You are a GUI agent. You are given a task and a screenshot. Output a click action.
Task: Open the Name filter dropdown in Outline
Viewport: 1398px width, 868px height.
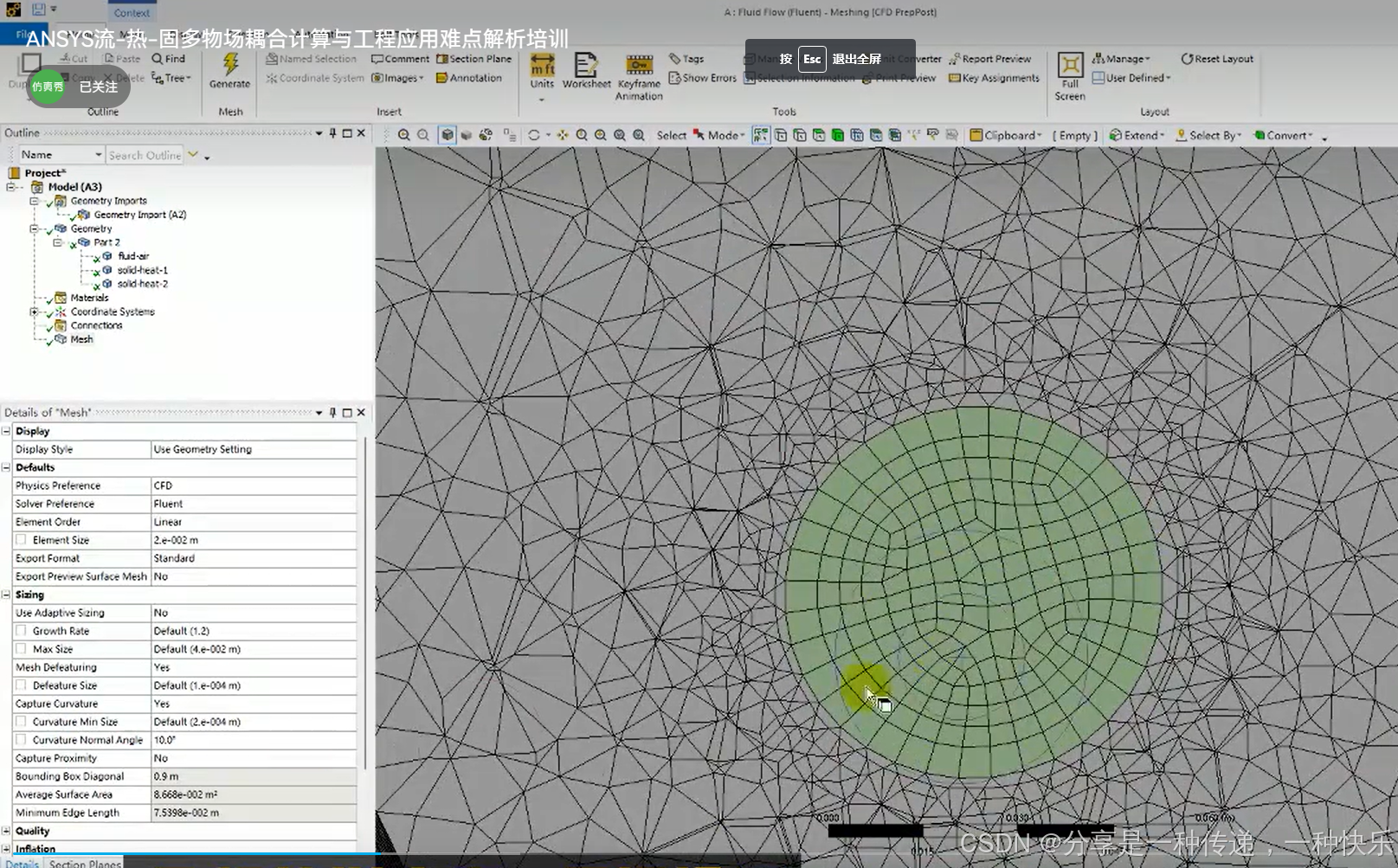click(x=61, y=155)
